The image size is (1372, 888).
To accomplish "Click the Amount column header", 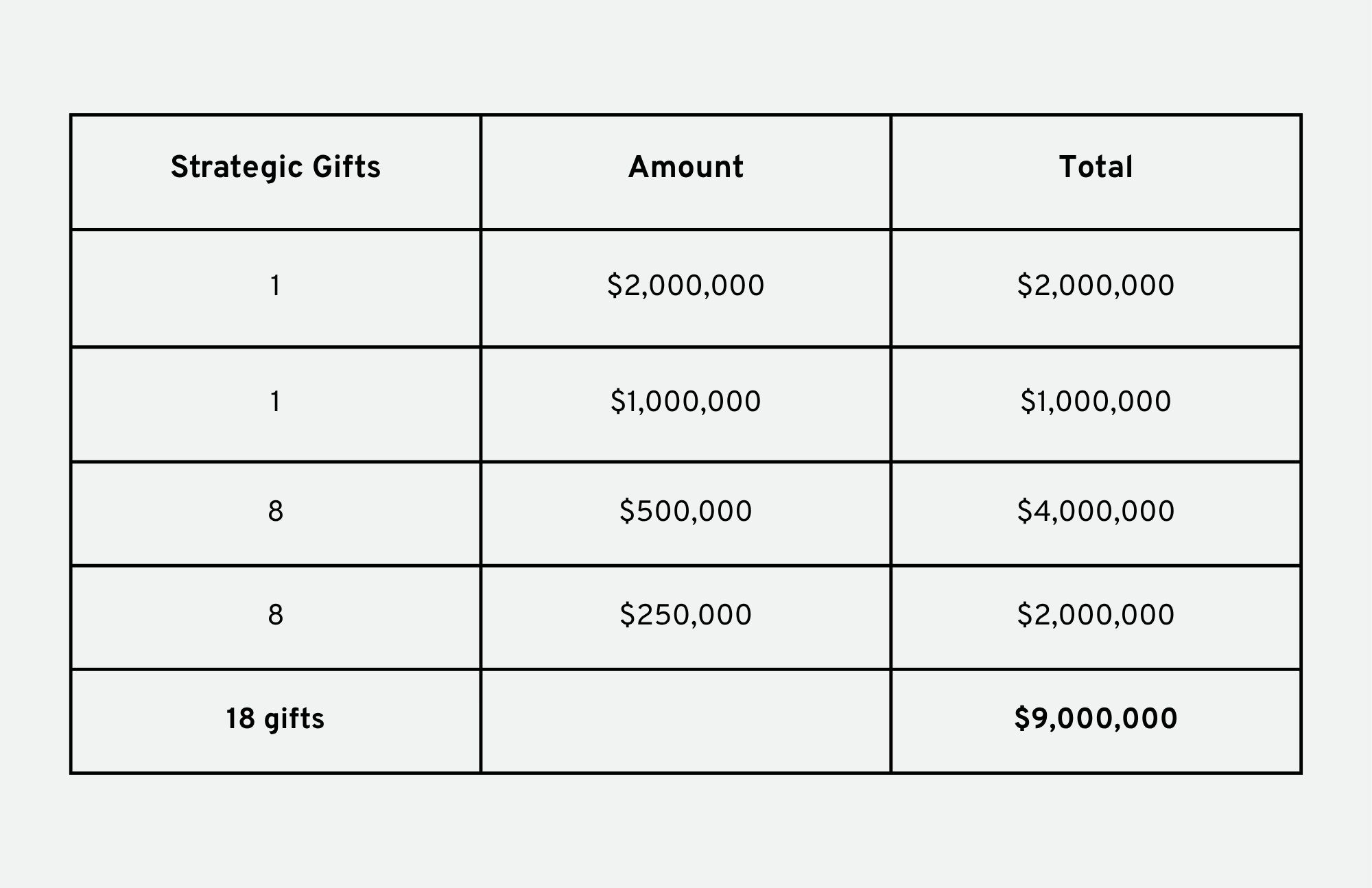I will [686, 172].
